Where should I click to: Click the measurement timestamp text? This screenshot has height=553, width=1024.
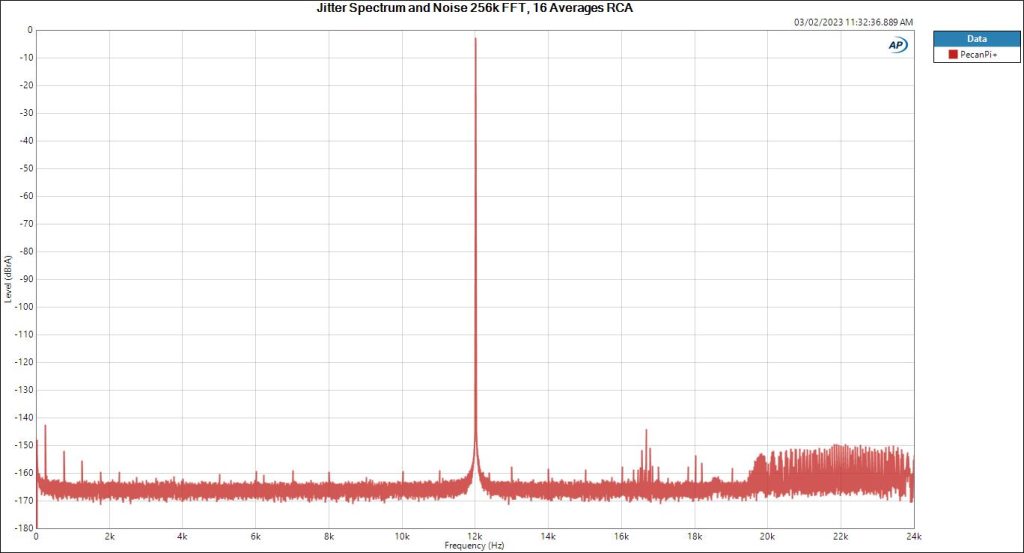click(x=853, y=22)
